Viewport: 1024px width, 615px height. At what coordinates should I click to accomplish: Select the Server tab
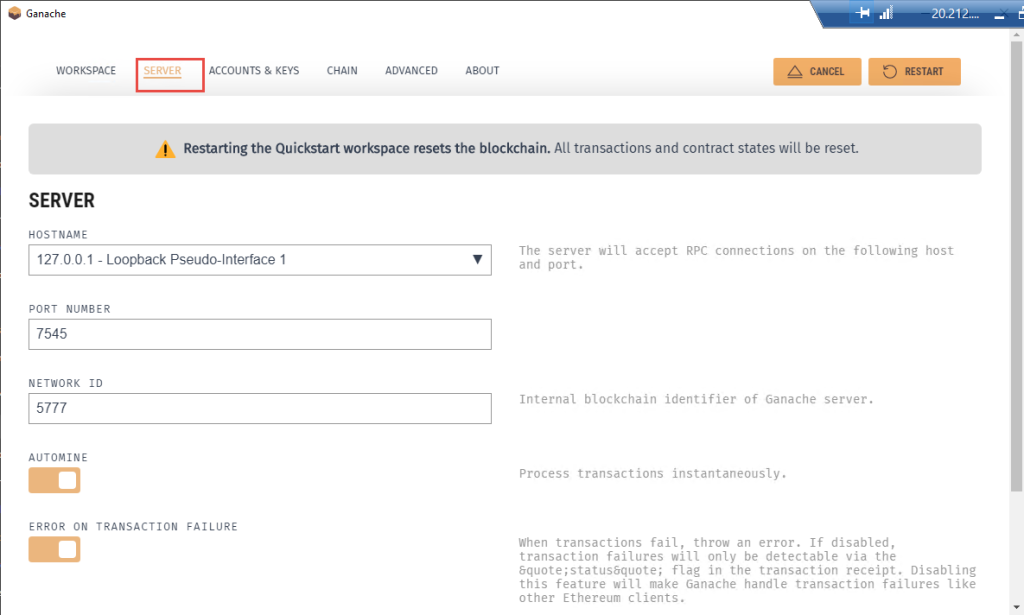(x=162, y=71)
